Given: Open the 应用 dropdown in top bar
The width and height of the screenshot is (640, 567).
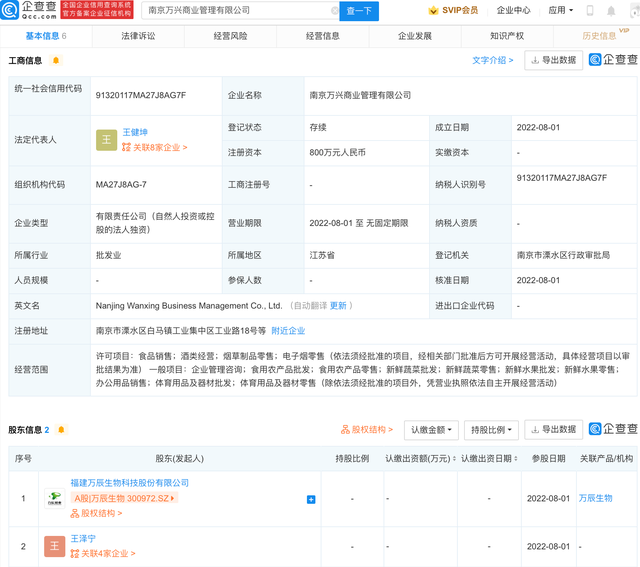Looking at the screenshot, I should pyautogui.click(x=560, y=11).
